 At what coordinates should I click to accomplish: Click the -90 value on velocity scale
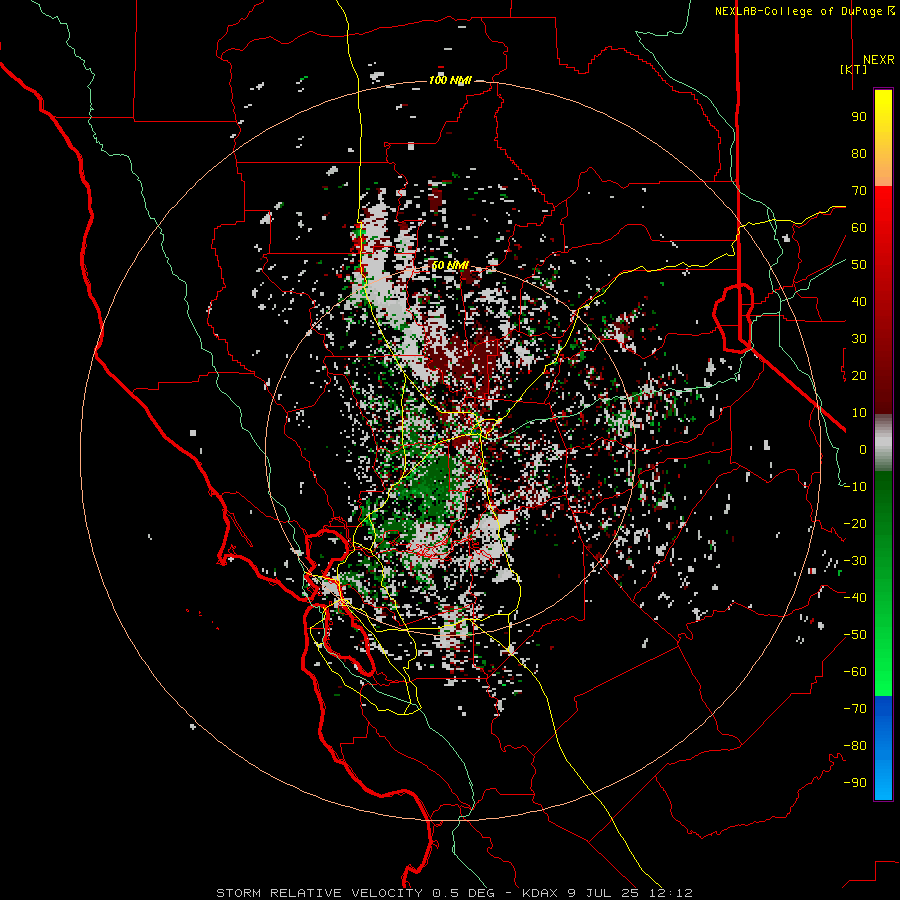pyautogui.click(x=855, y=783)
